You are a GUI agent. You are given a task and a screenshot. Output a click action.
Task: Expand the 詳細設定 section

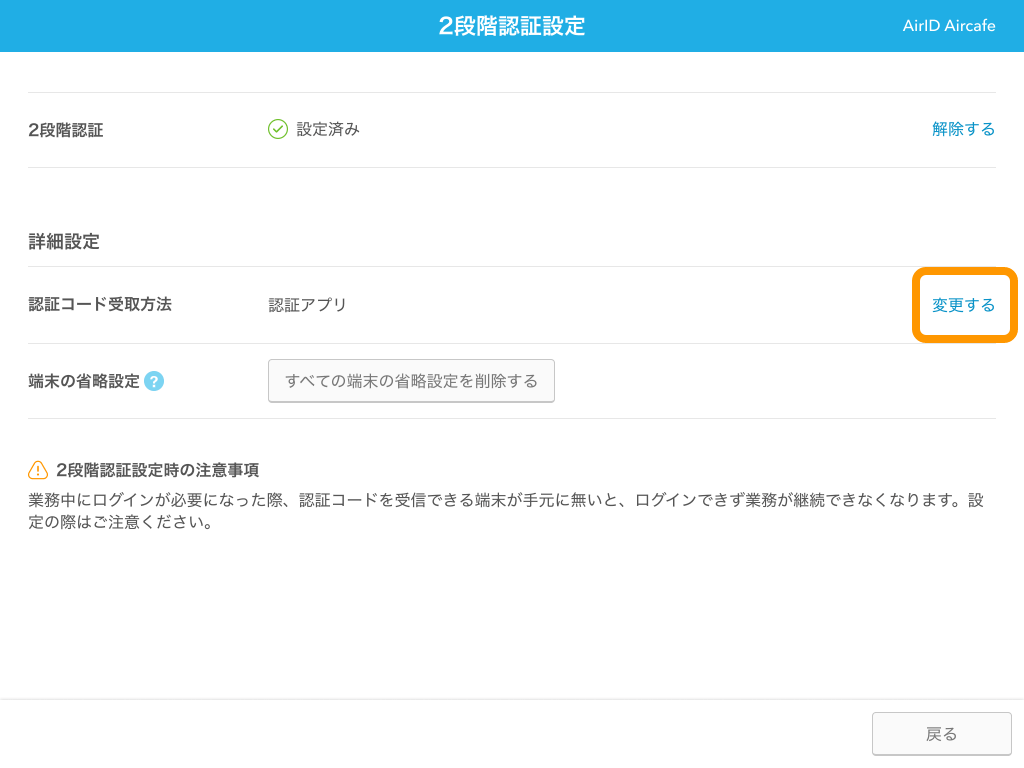click(x=64, y=241)
